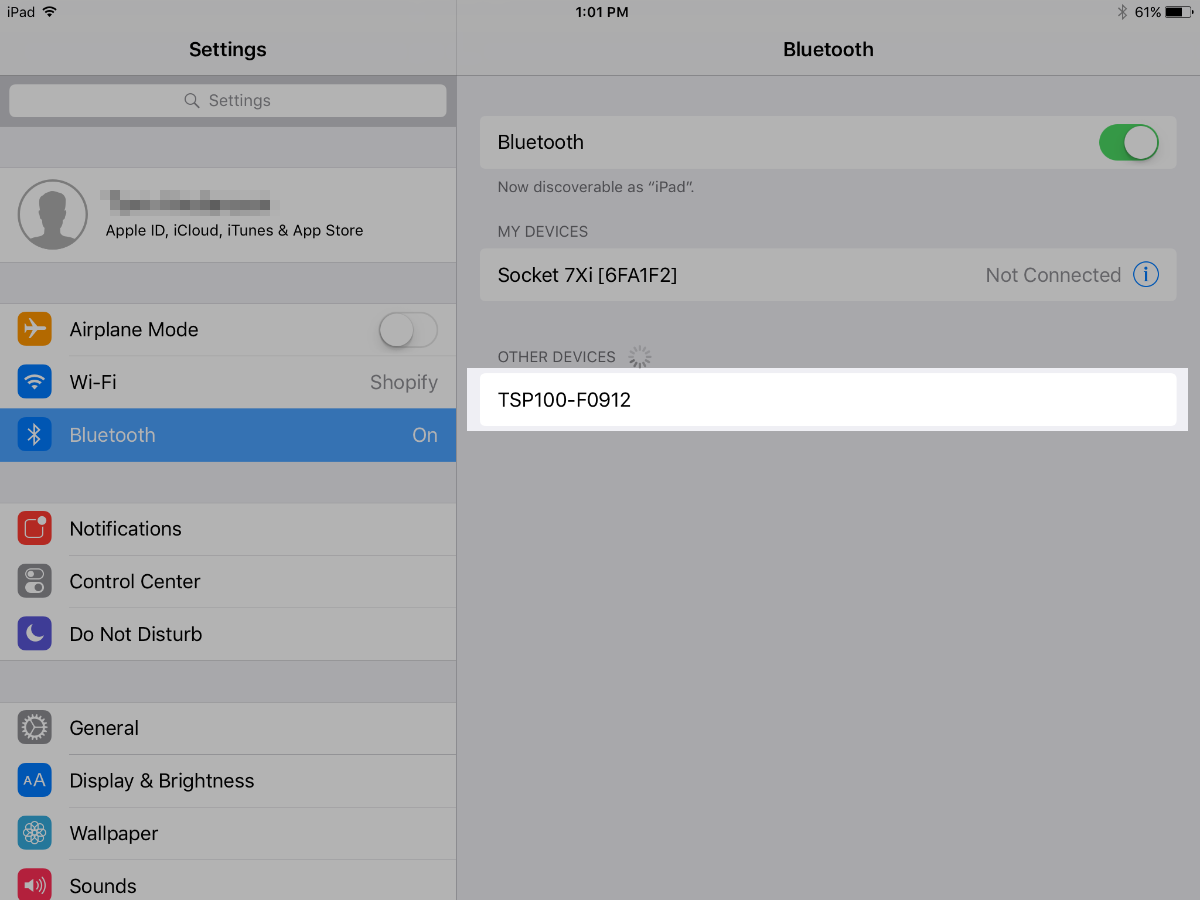Connect to Socket 7Xi [6FA1F2]
Screen dimensions: 1200x900
click(x=828, y=275)
